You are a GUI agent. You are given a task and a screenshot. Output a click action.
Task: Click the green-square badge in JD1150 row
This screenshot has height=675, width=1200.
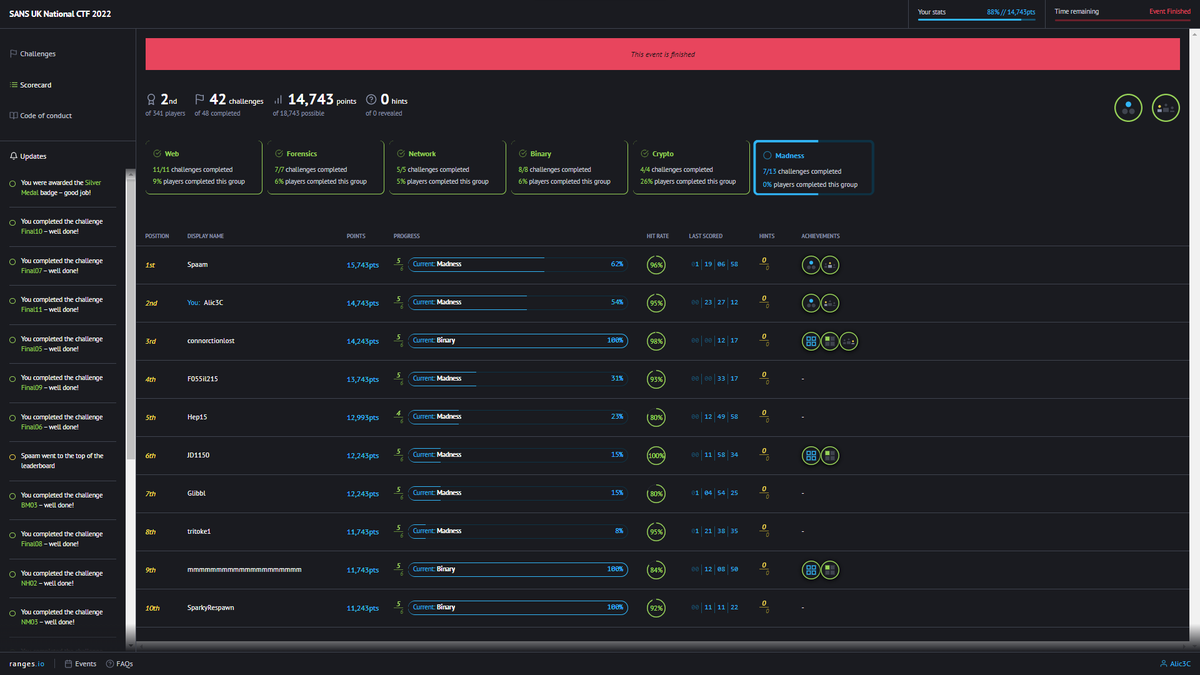click(830, 455)
